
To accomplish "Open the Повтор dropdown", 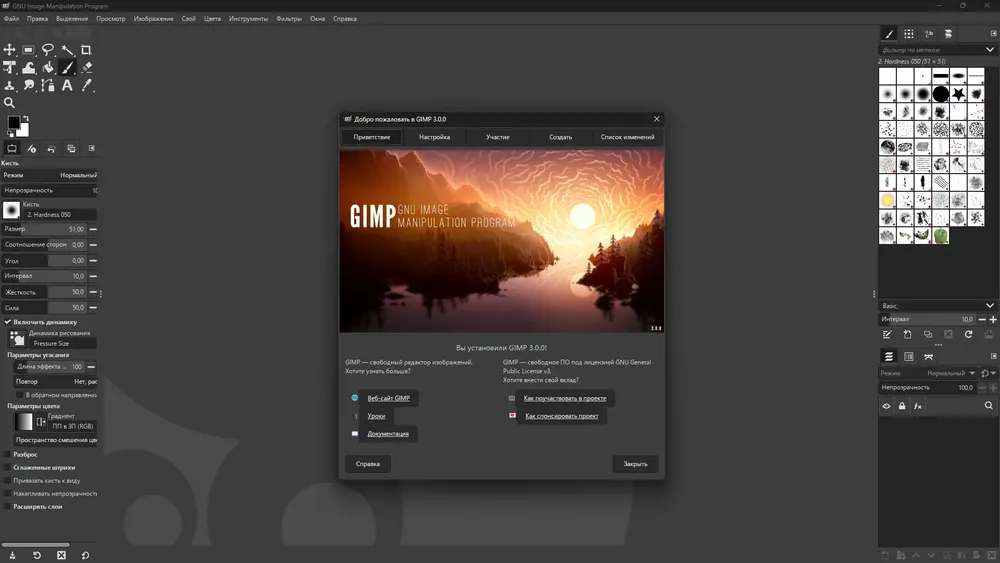I will coord(55,381).
